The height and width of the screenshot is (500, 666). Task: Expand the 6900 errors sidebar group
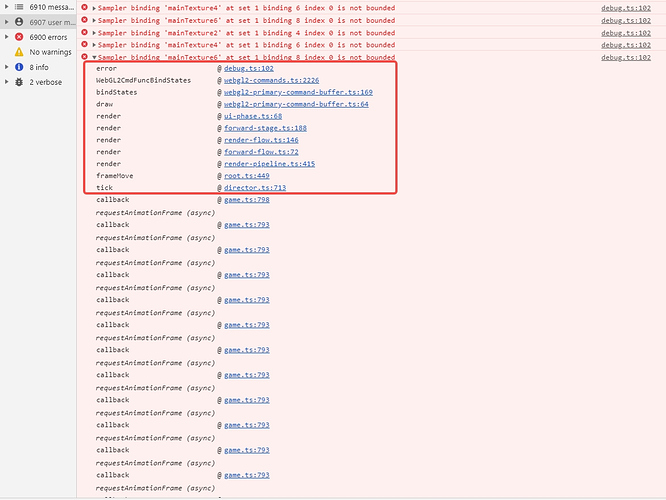pos(6,37)
